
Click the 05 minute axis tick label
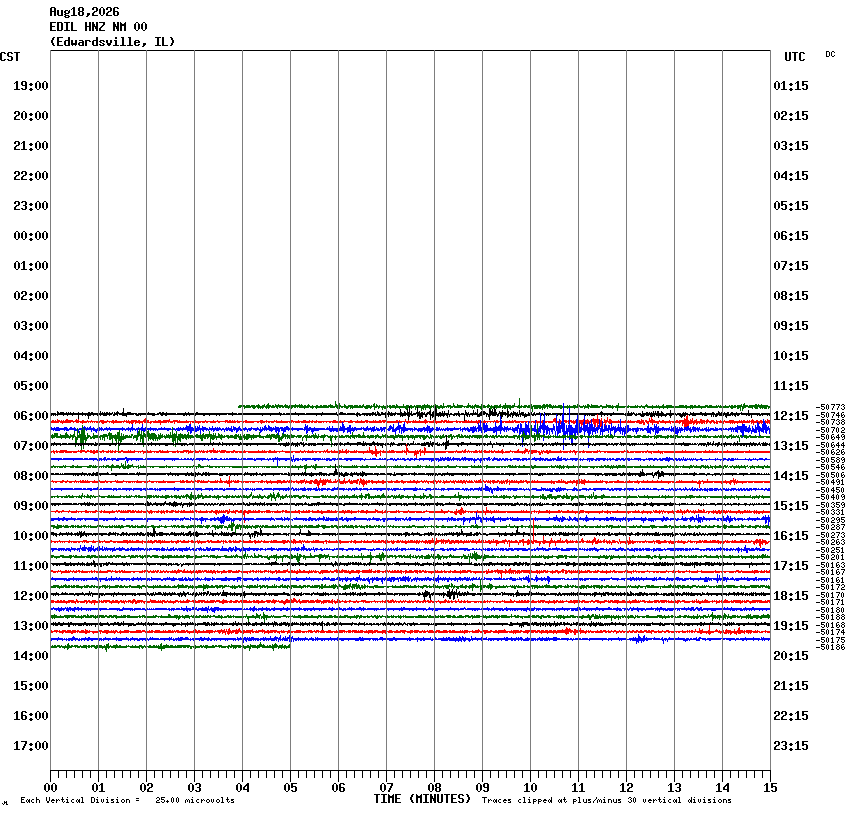coord(291,788)
